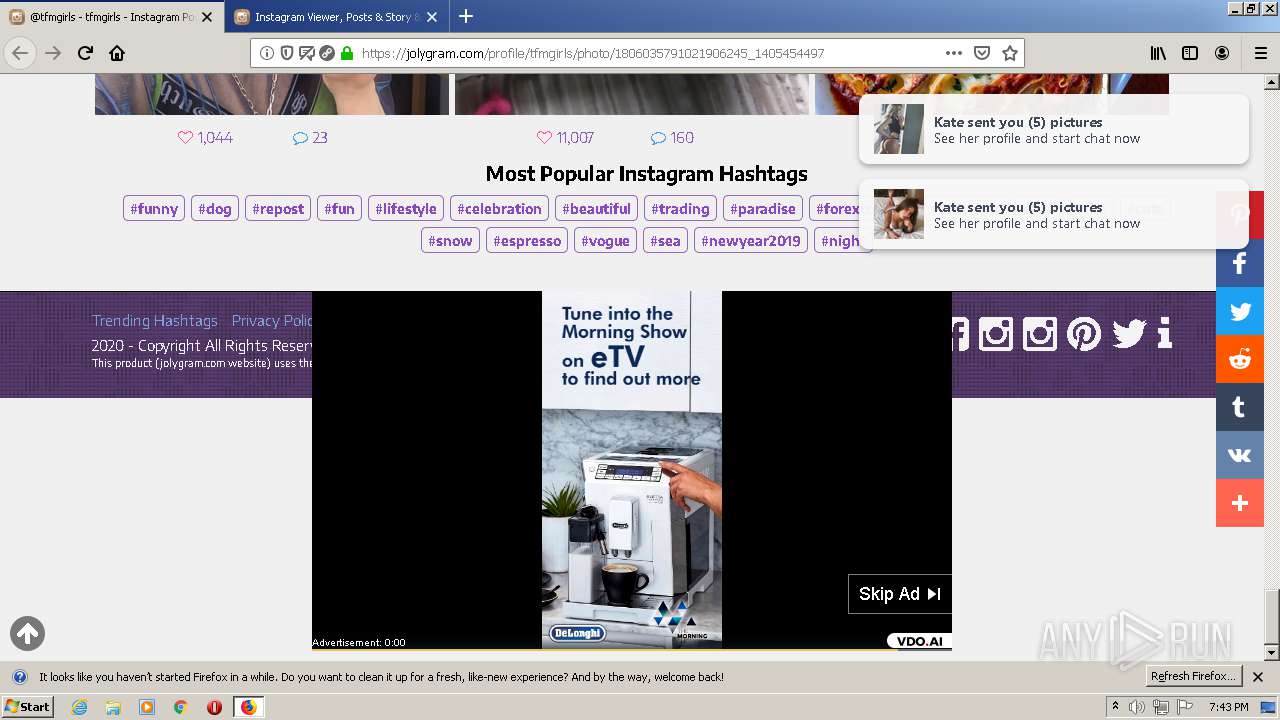The image size is (1280, 720).
Task: Open the Library view
Action: 1158,53
